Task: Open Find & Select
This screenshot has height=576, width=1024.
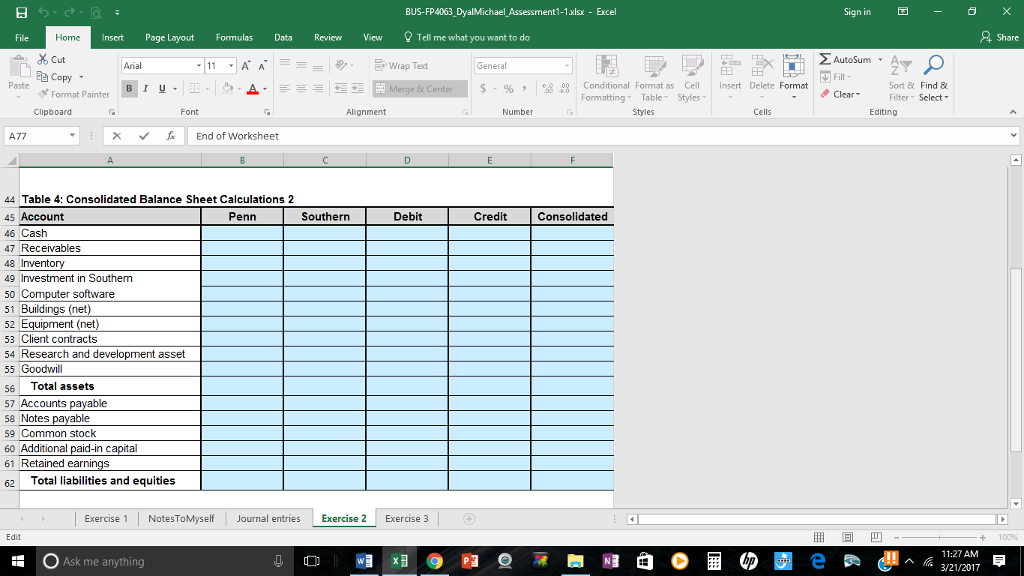Action: tap(932, 80)
